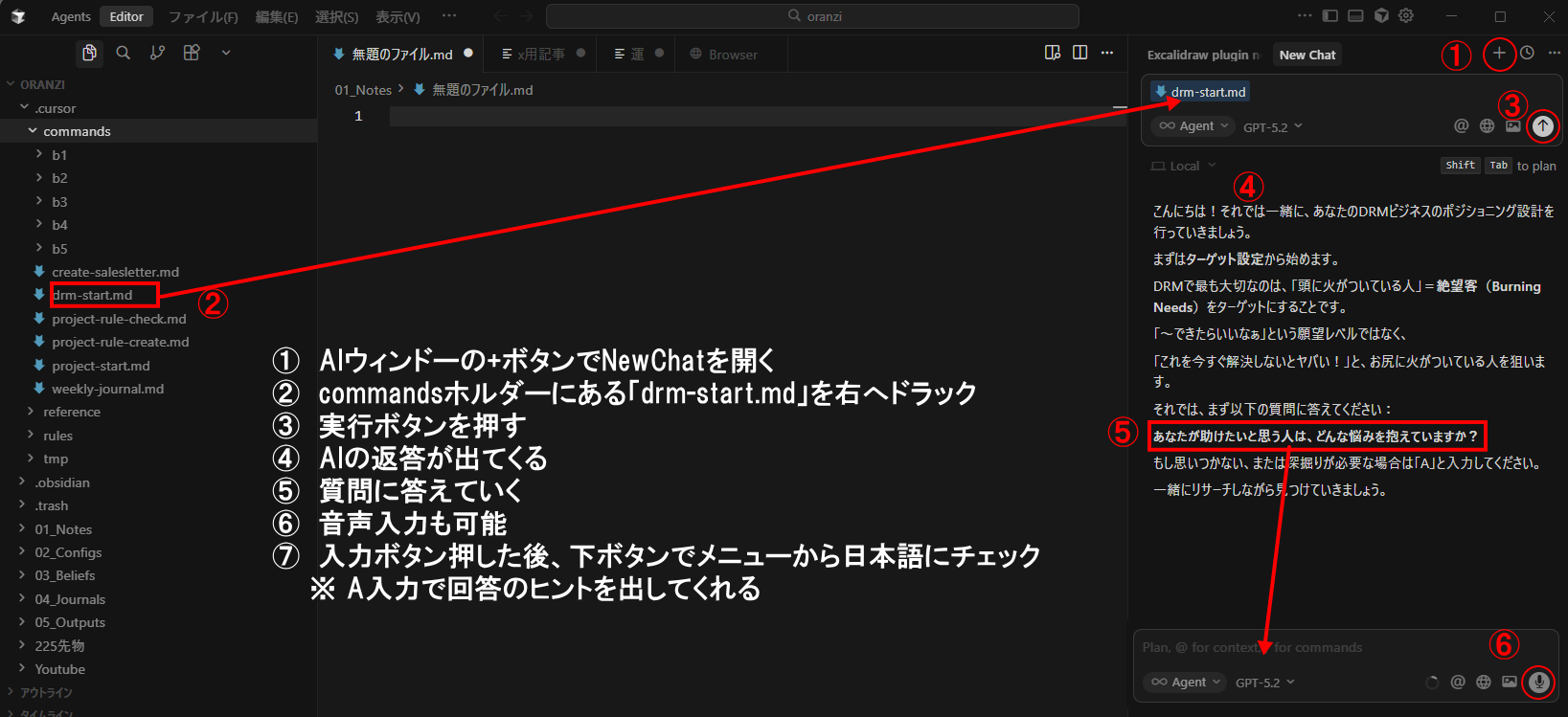
Task: Open drm-start.md in the file explorer
Action: coord(93,295)
